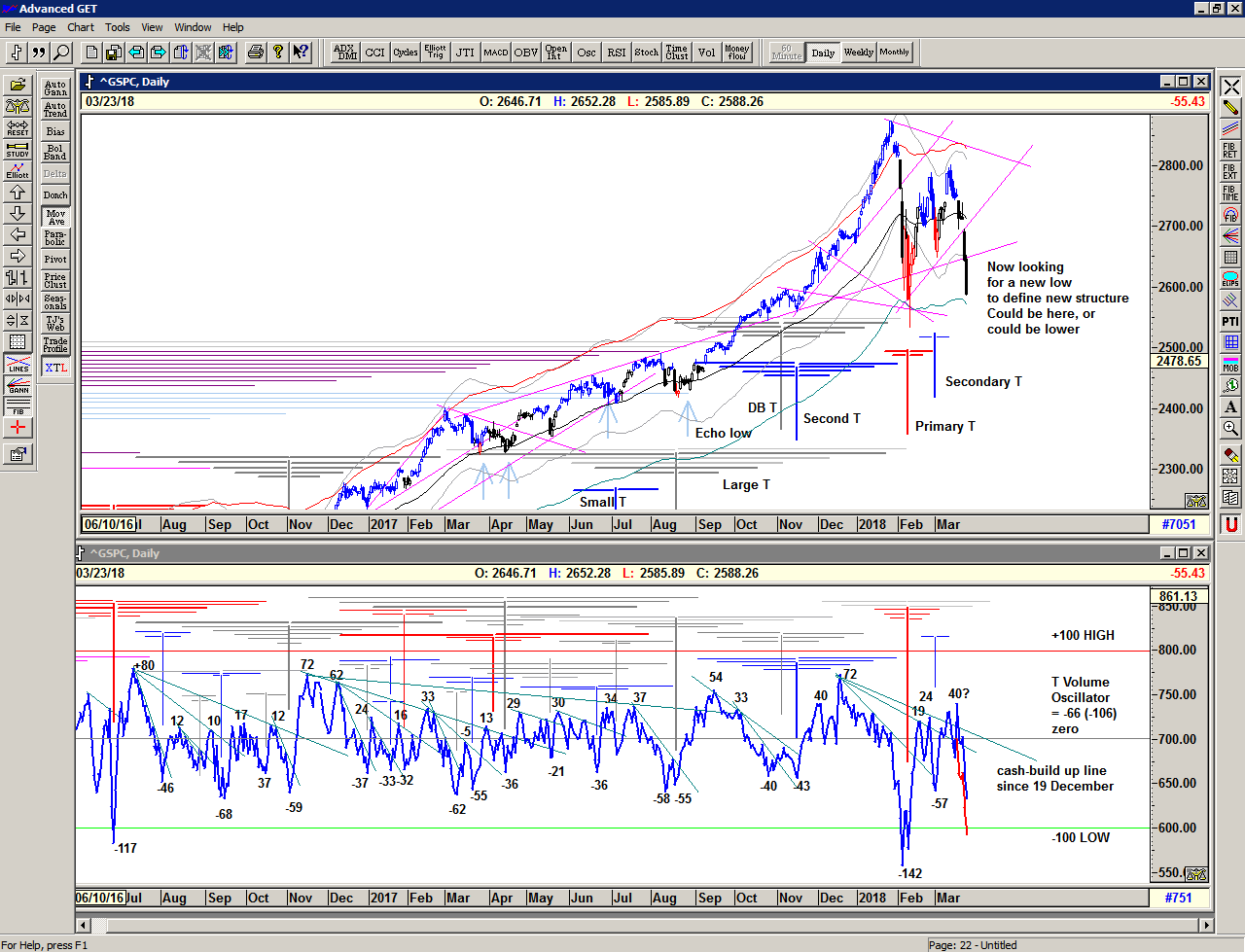The width and height of the screenshot is (1245, 952).
Task: Select the MOB tool
Action: point(1230,364)
